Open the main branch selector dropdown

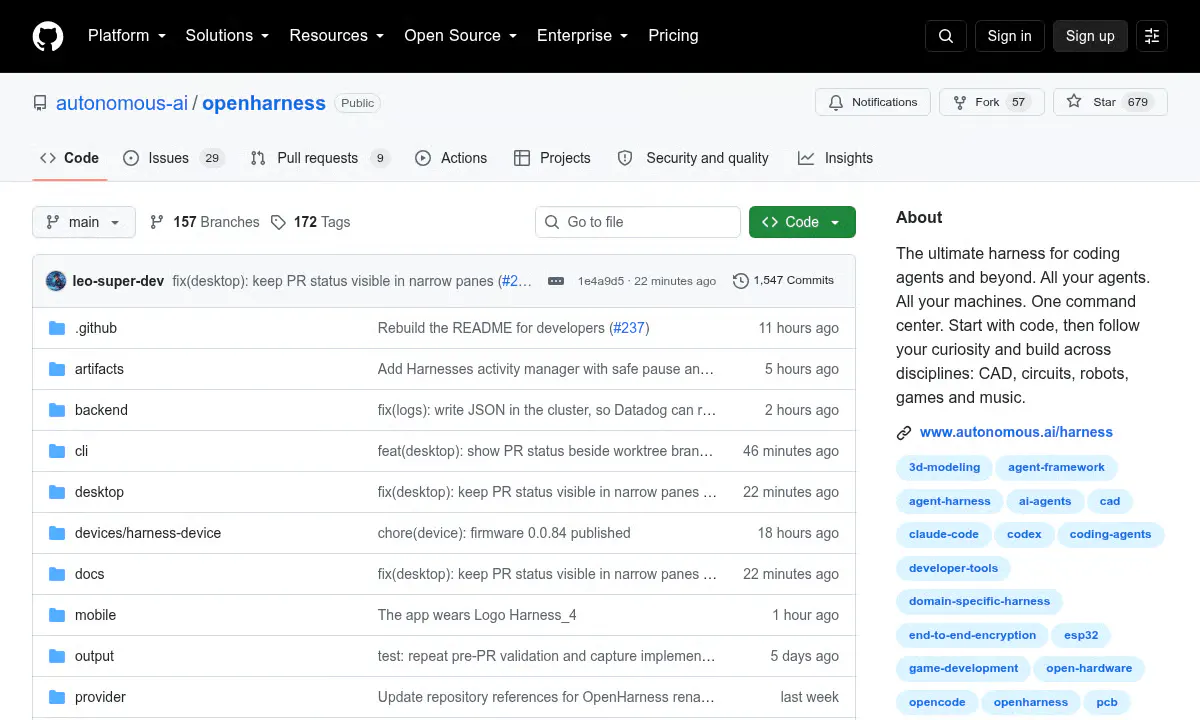[84, 222]
